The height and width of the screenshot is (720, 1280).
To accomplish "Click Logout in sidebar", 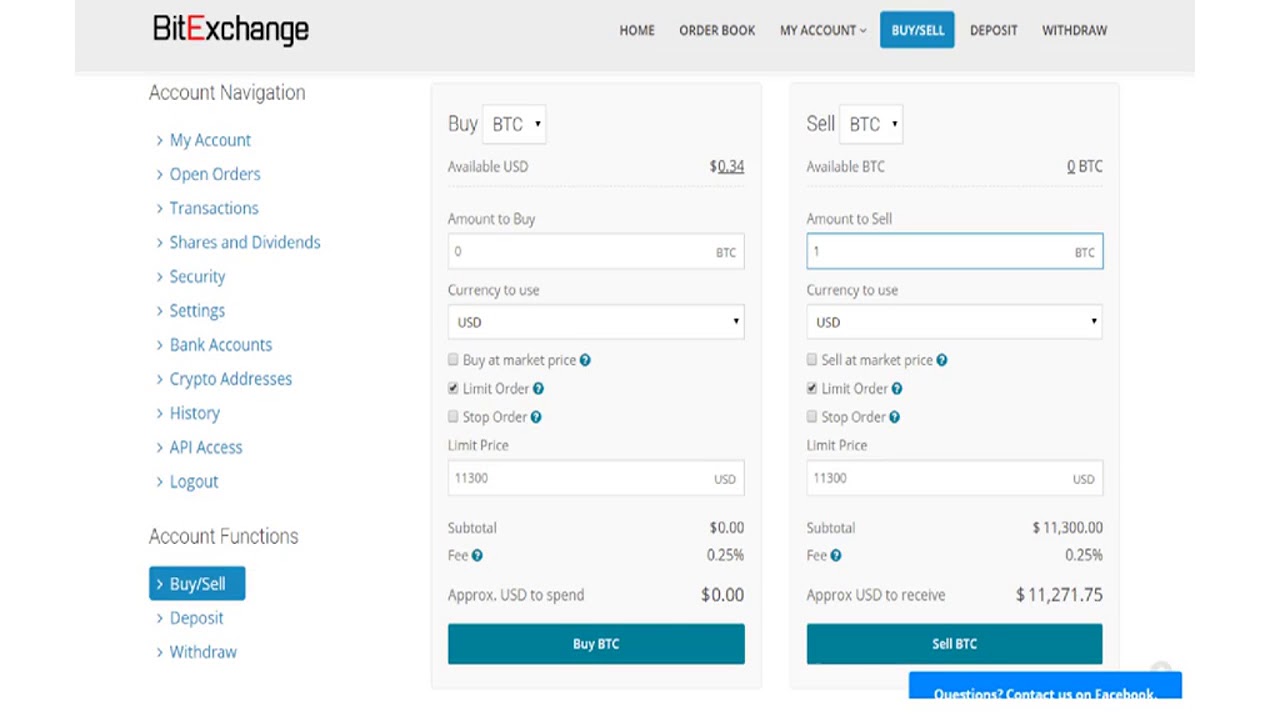I will [193, 481].
